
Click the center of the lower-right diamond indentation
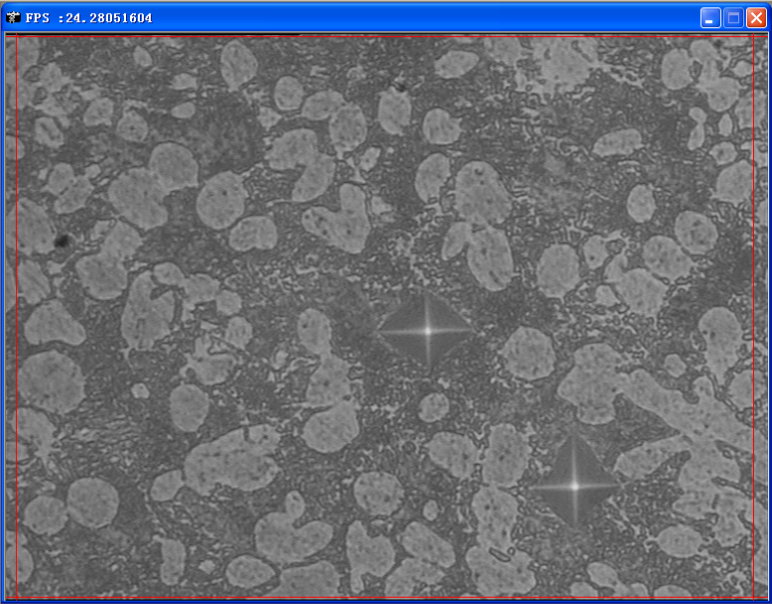(575, 486)
